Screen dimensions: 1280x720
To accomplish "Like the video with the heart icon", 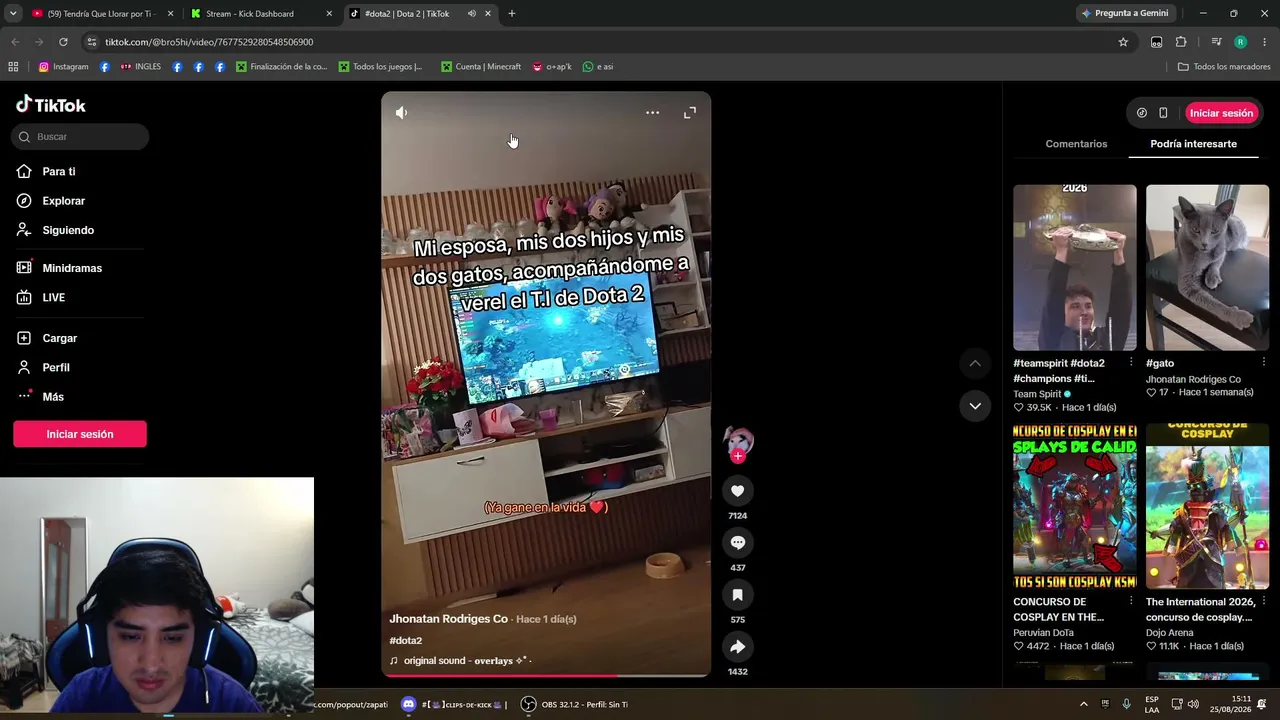I will [x=737, y=491].
